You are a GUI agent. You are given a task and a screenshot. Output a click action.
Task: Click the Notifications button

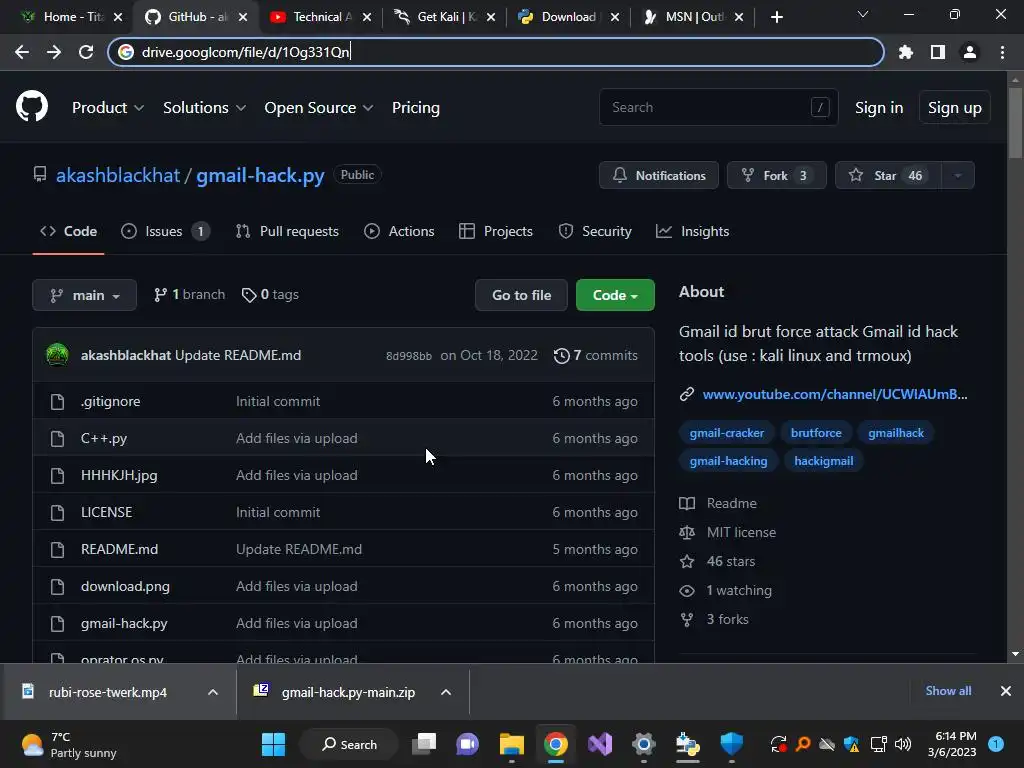[x=659, y=175]
